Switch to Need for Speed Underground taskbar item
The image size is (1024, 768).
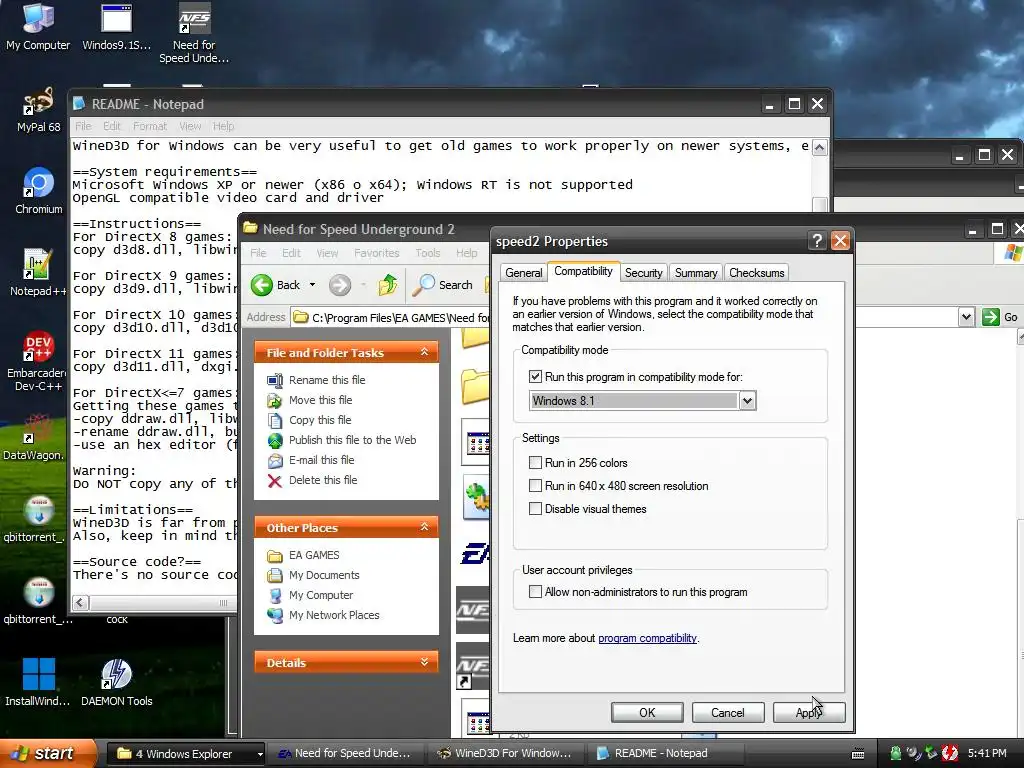345,754
